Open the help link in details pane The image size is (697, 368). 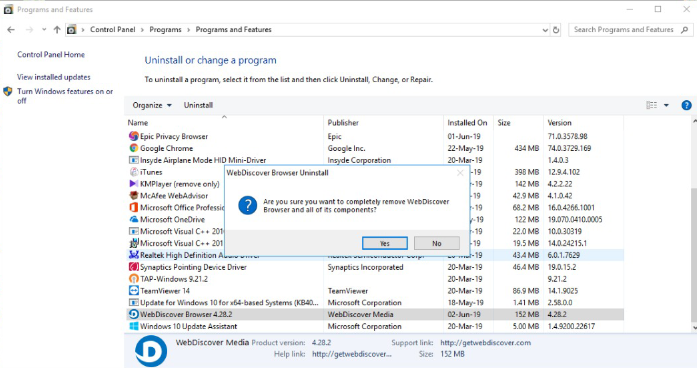coord(352,354)
